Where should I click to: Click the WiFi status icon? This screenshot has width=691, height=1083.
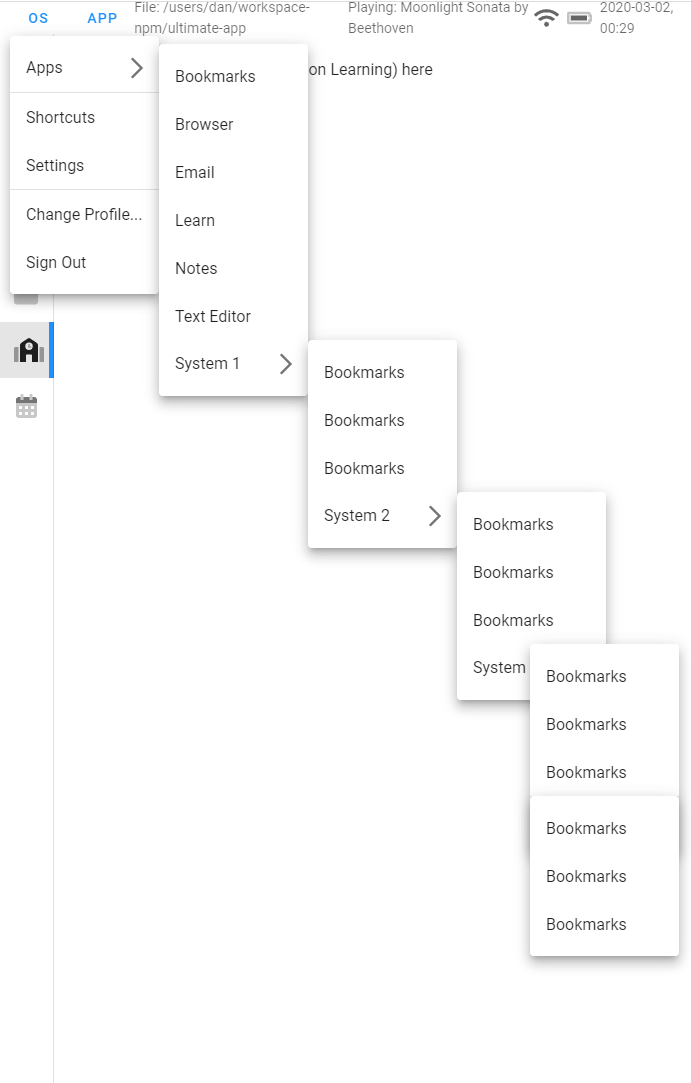coord(546,17)
